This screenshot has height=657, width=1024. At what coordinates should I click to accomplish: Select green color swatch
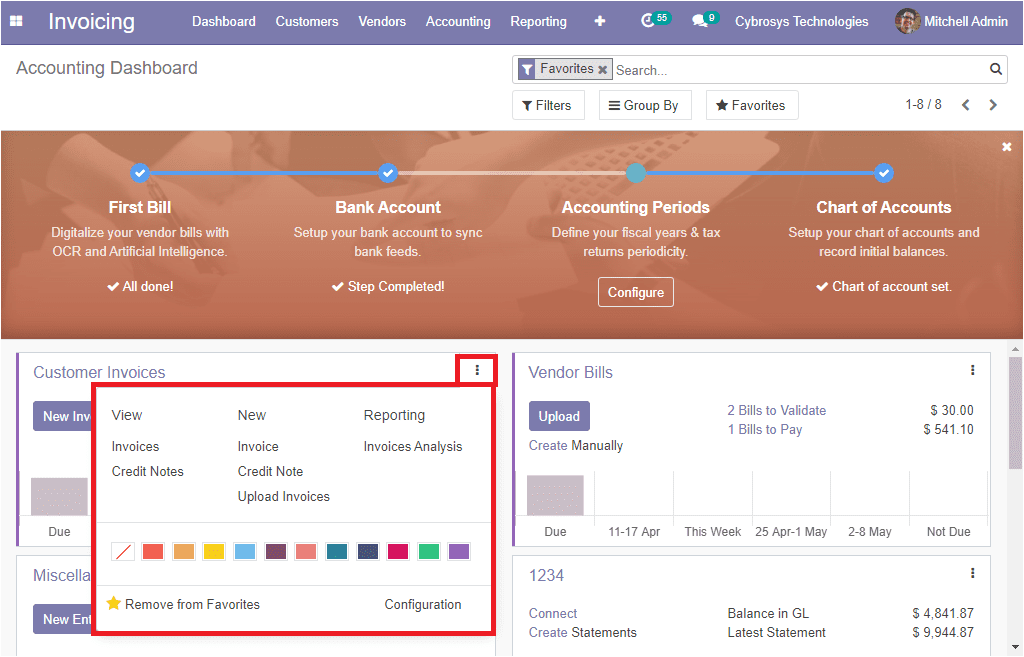coord(428,551)
